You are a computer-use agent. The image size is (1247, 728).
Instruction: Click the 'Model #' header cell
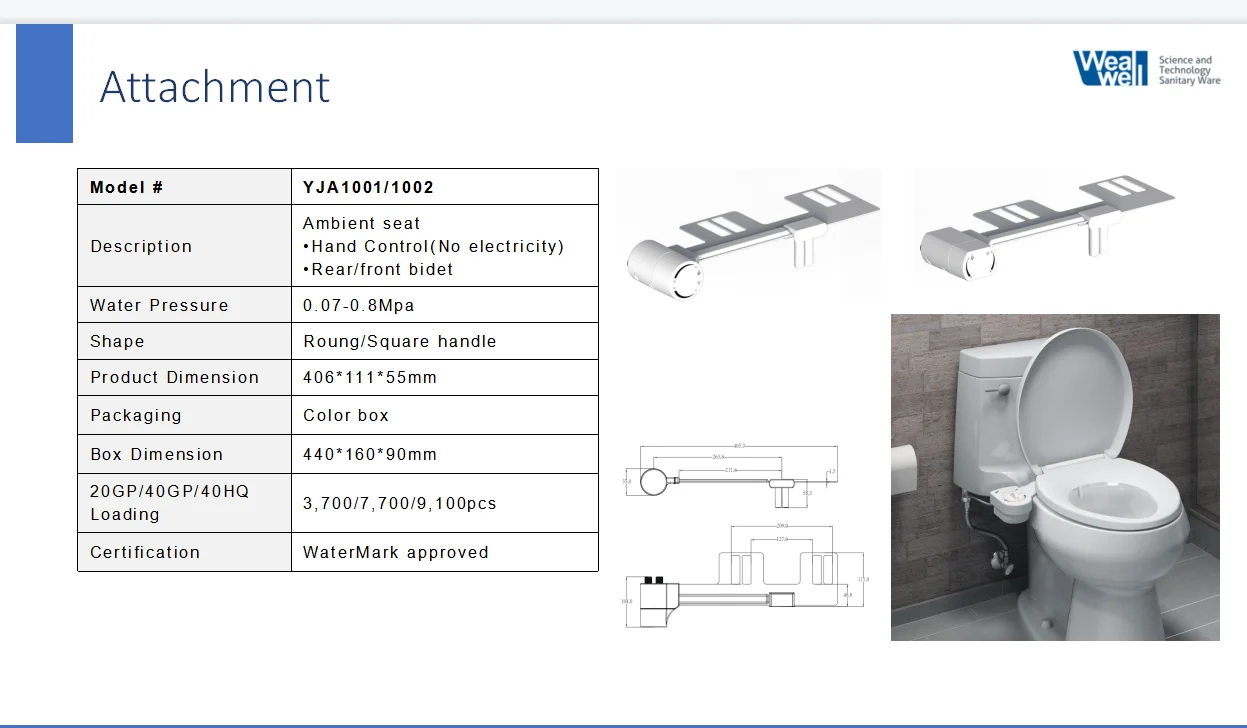[184, 187]
